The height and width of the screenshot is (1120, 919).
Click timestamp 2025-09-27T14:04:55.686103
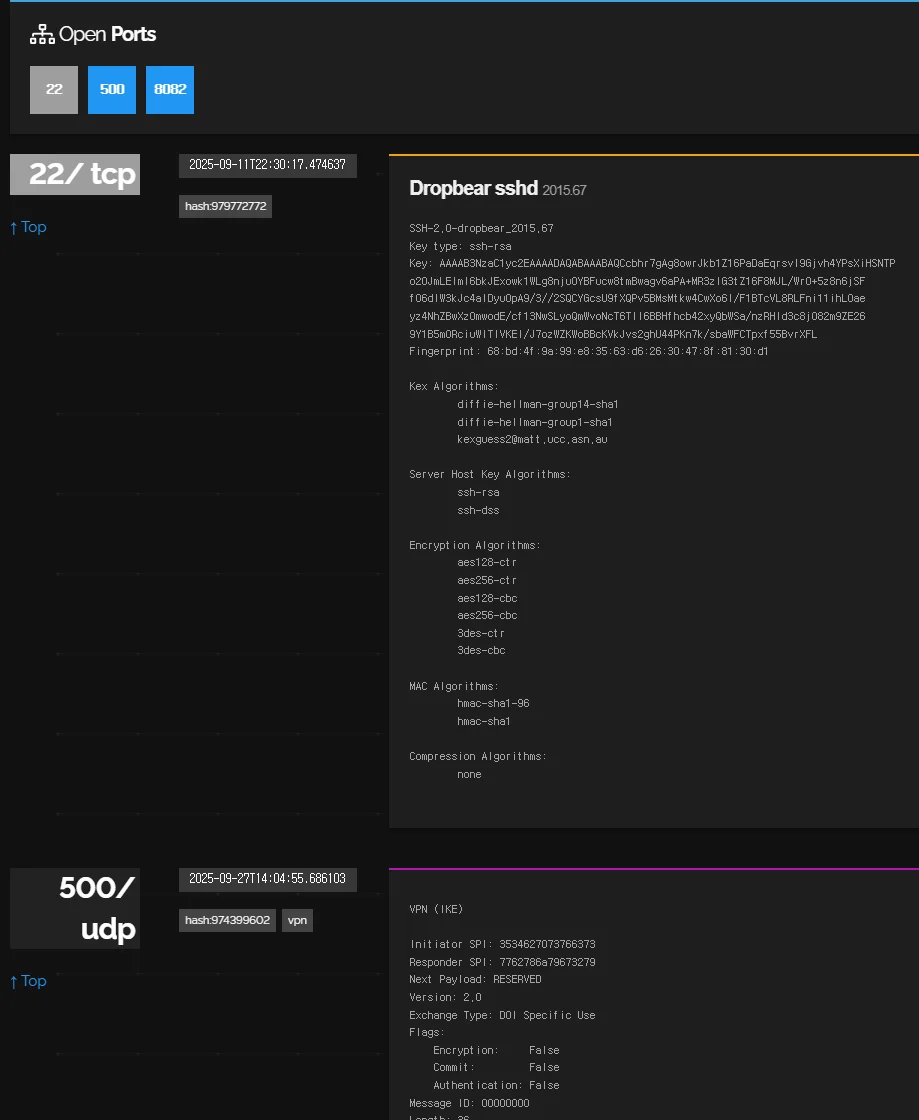click(267, 879)
